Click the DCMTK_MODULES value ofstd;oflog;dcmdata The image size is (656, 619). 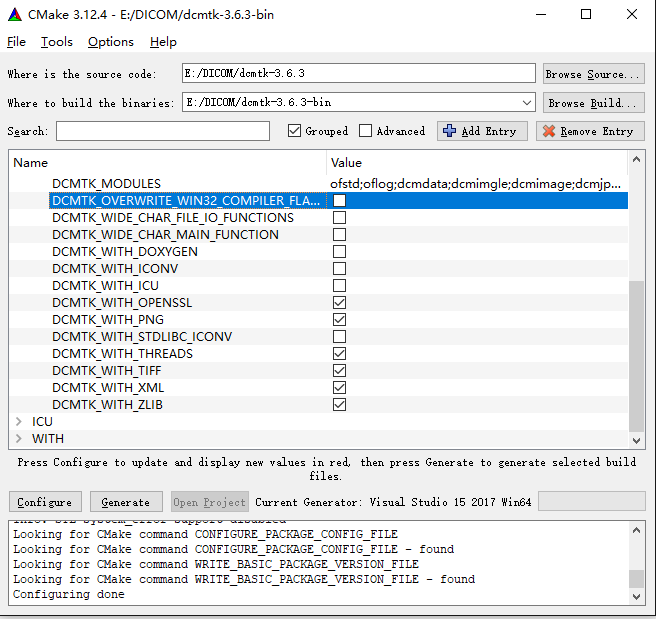pyautogui.click(x=475, y=184)
